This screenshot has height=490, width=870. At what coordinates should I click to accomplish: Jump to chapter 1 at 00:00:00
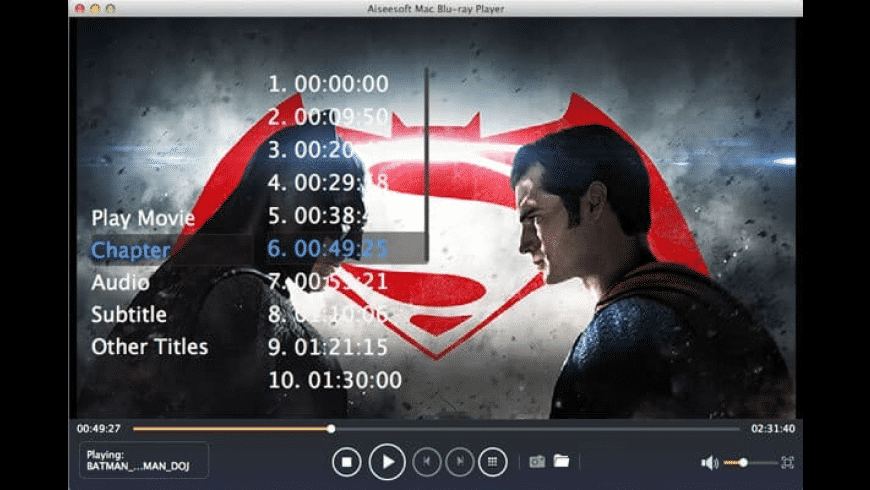(328, 84)
